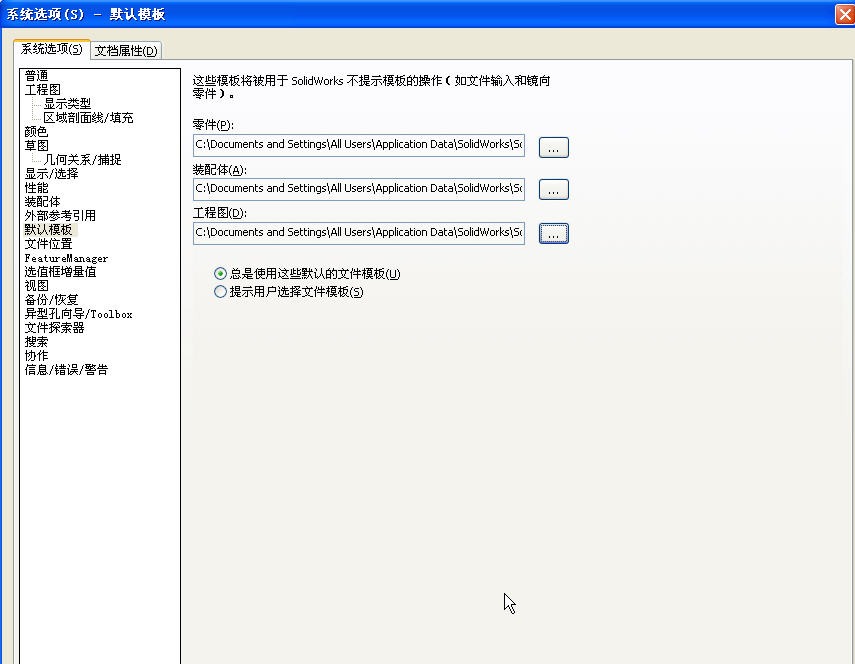This screenshot has width=855, height=664.
Task: Switch to the 文档属性 tab
Action: 126,51
